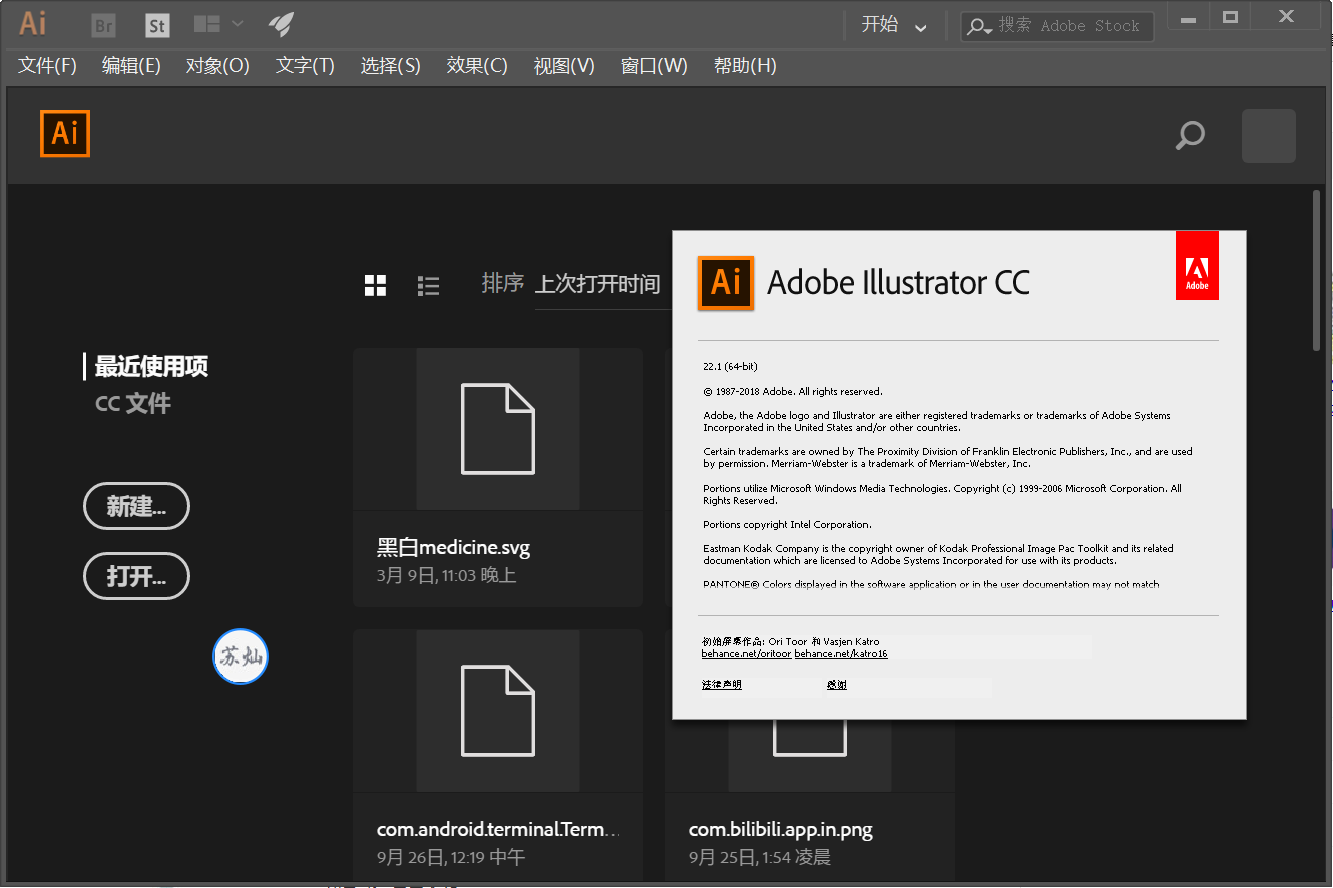
Task: Click the 打开... button
Action: (x=136, y=576)
